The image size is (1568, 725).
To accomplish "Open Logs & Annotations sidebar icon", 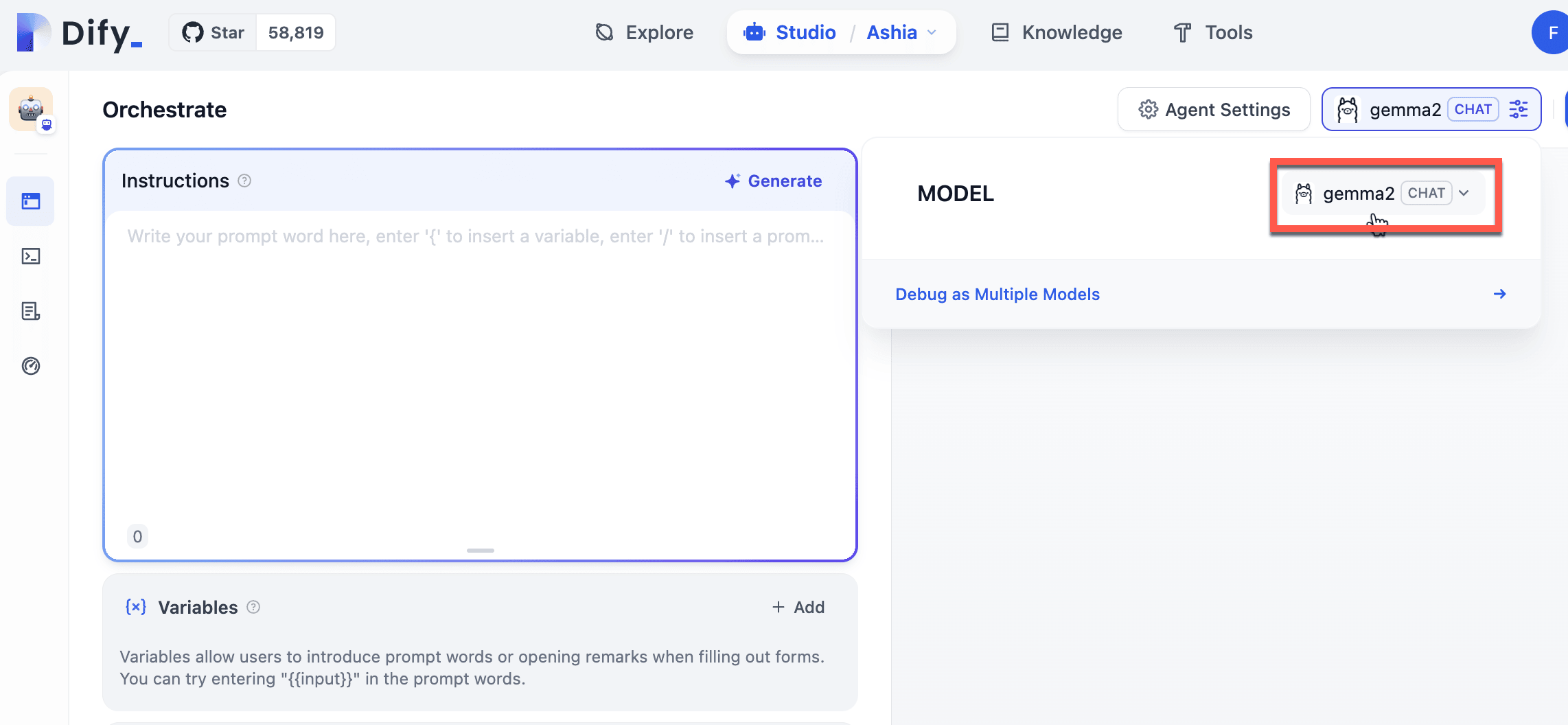I will pyautogui.click(x=31, y=311).
